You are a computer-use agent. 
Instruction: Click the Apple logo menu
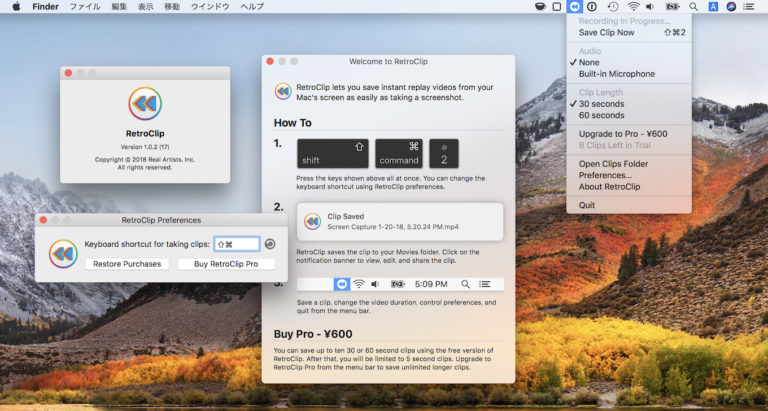point(15,6)
